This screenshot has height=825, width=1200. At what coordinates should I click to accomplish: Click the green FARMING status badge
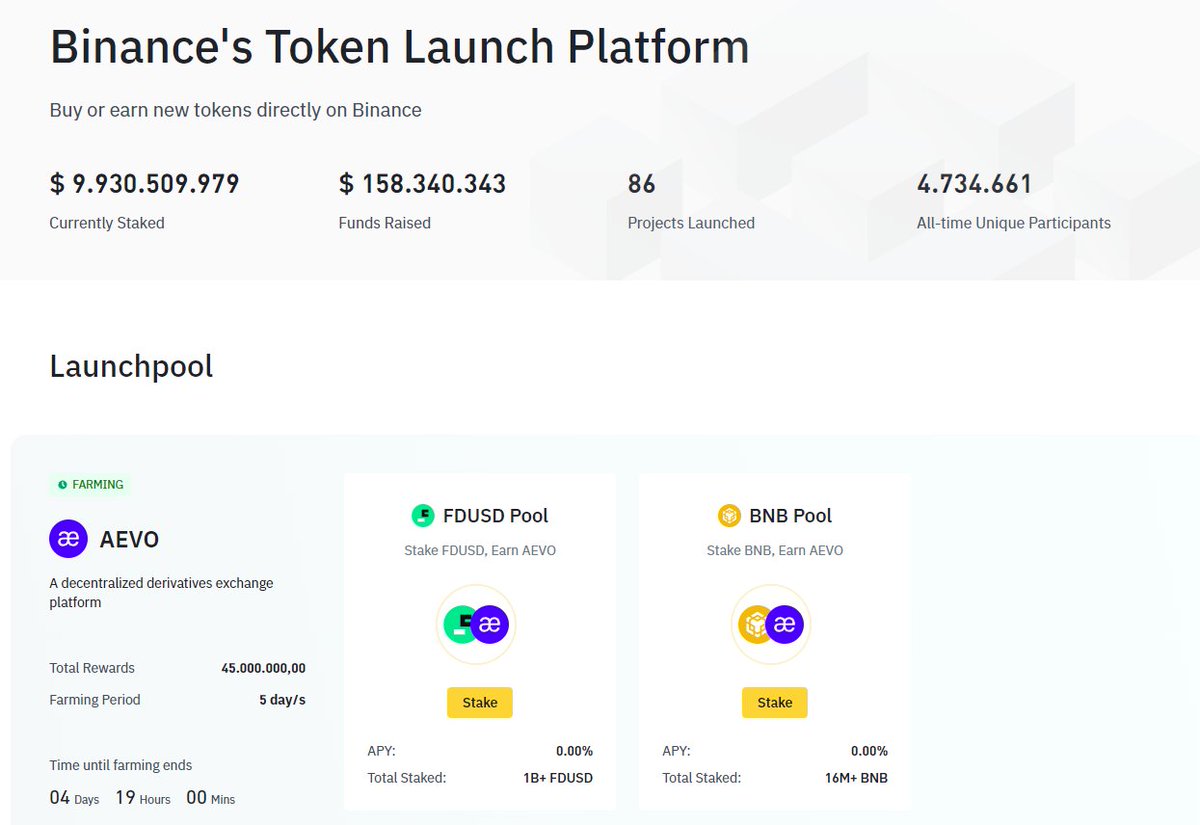(x=90, y=485)
